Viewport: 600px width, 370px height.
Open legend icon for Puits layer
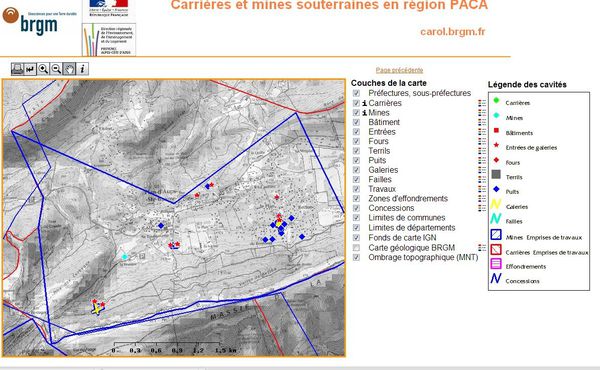point(482,160)
